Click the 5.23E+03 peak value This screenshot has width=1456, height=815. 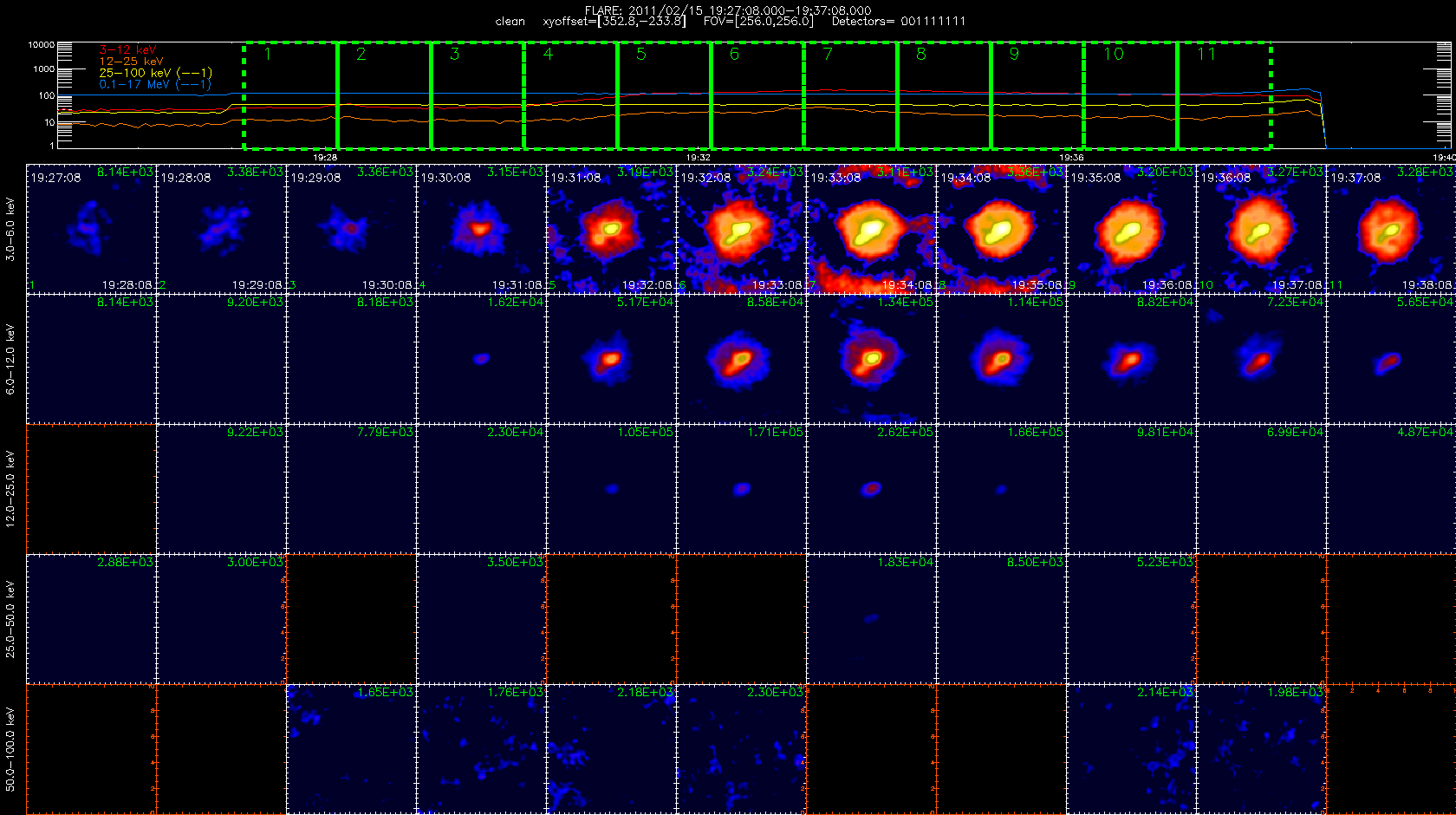click(x=1165, y=563)
